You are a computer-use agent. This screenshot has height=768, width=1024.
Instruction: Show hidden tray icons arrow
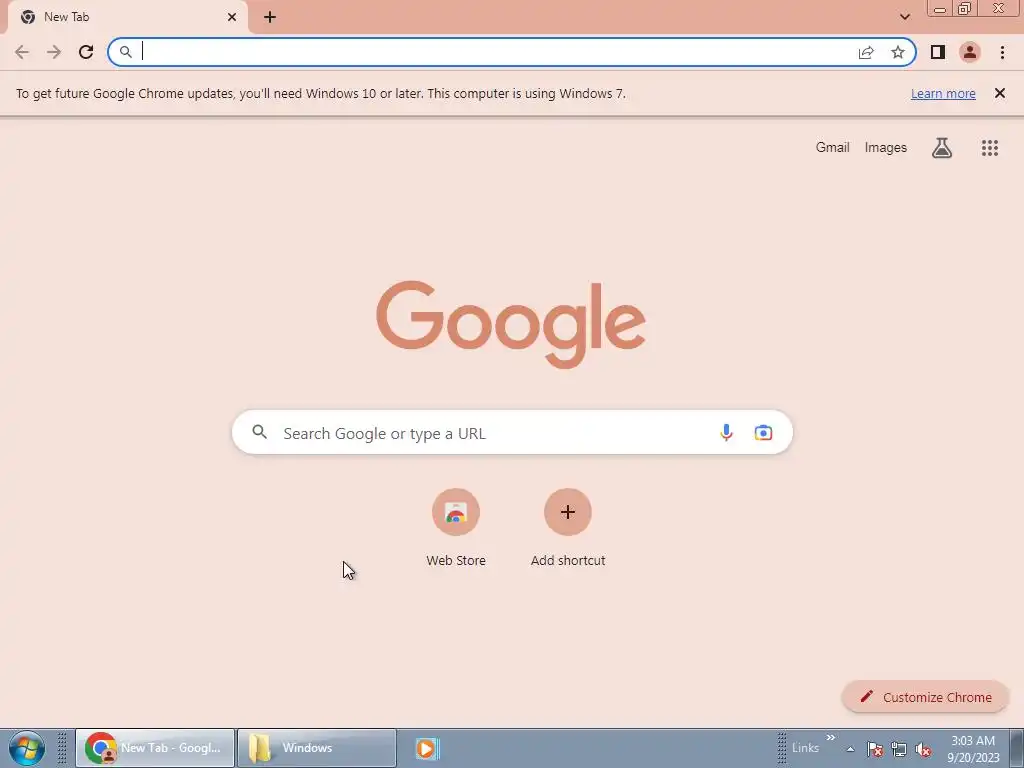click(x=850, y=749)
